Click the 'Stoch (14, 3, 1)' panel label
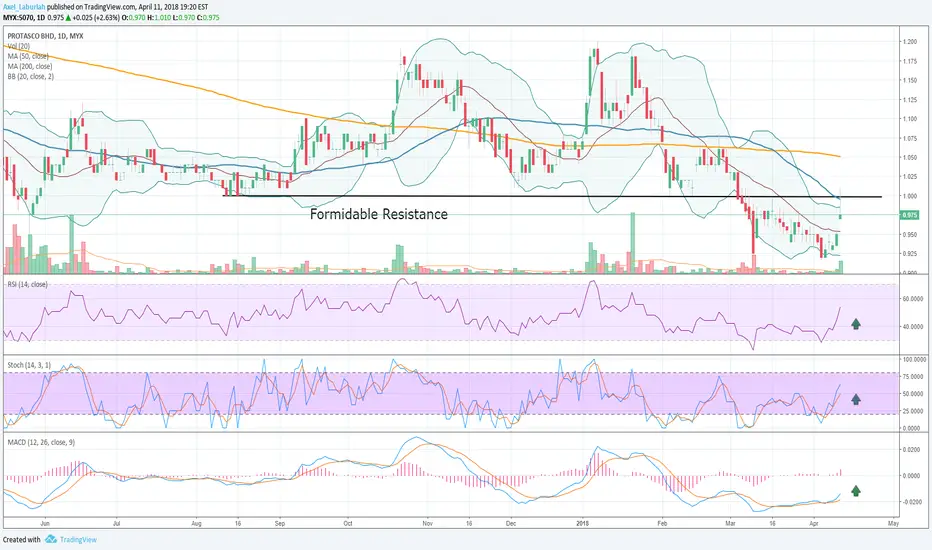932x550 pixels. 29,365
